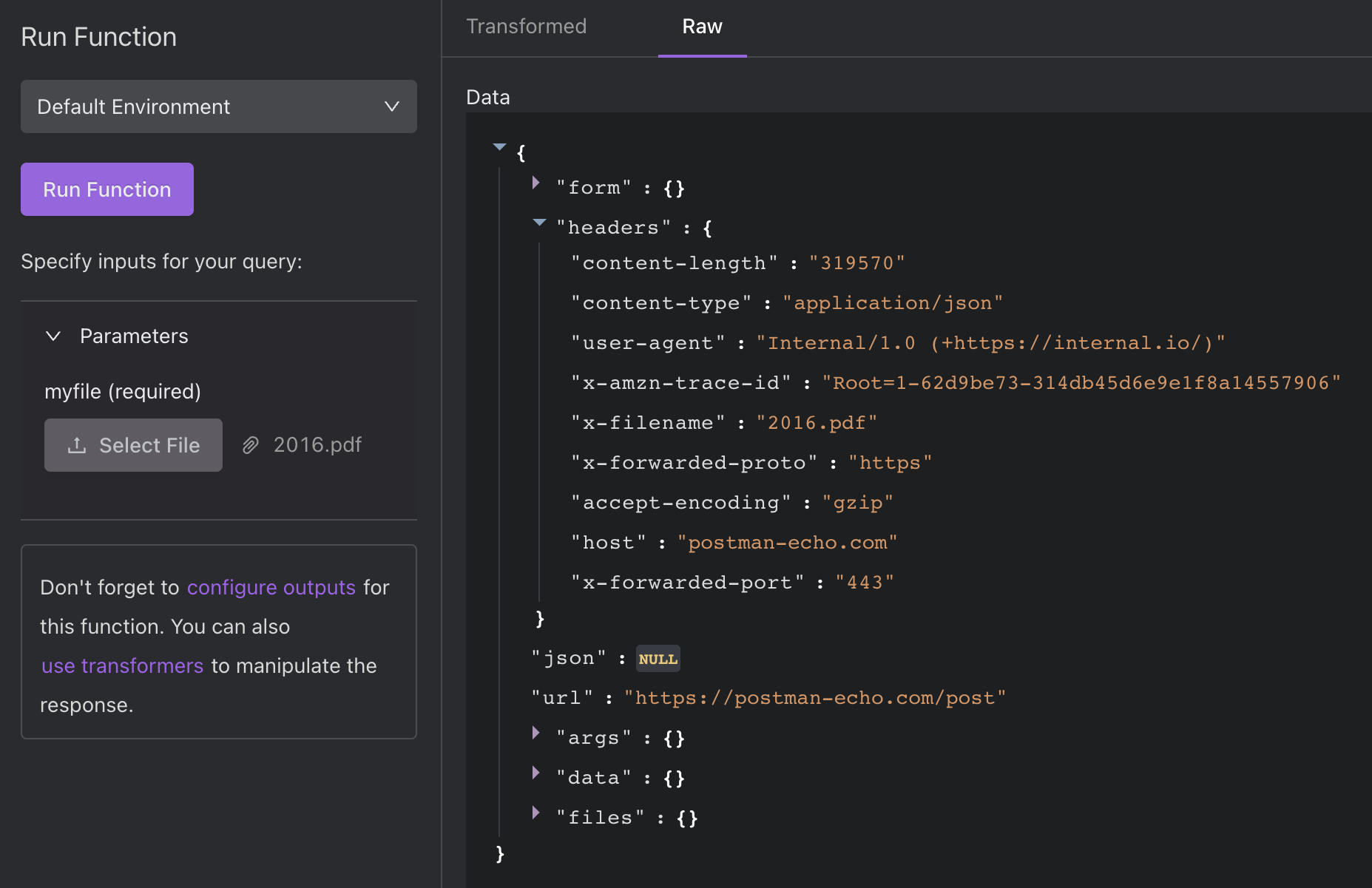Click the paperclip icon beside 2016.pdf
Viewport: 1372px width, 888px height.
pyautogui.click(x=251, y=445)
